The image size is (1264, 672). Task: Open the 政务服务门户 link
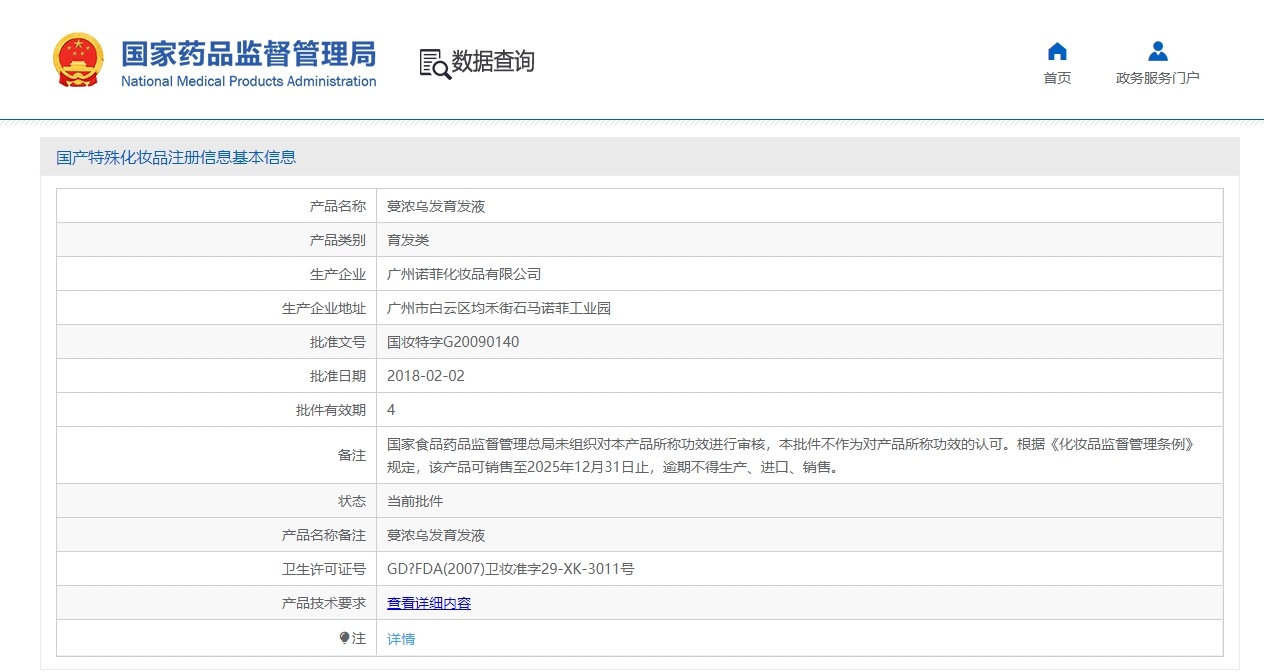click(1158, 78)
